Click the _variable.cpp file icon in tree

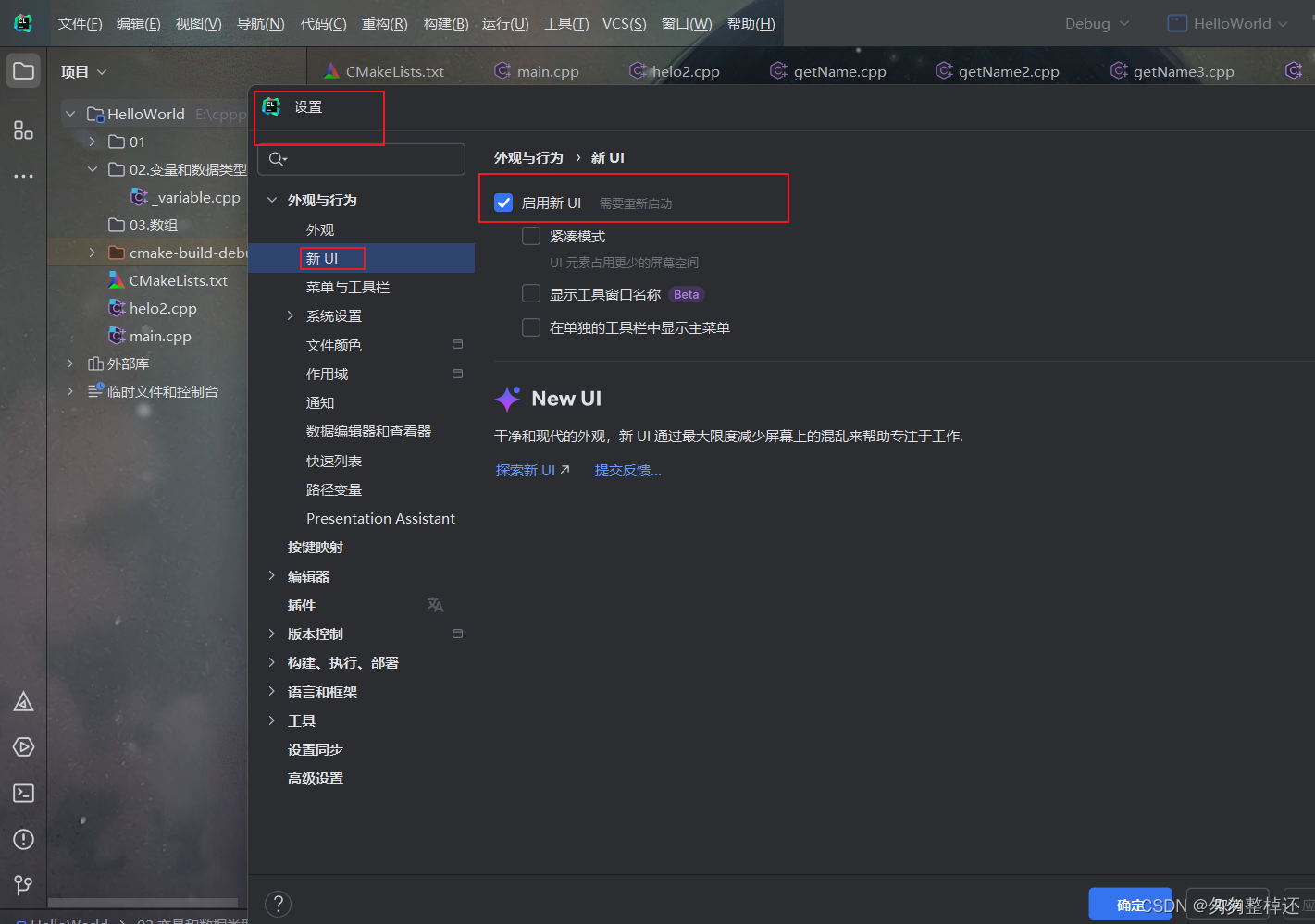[x=139, y=197]
